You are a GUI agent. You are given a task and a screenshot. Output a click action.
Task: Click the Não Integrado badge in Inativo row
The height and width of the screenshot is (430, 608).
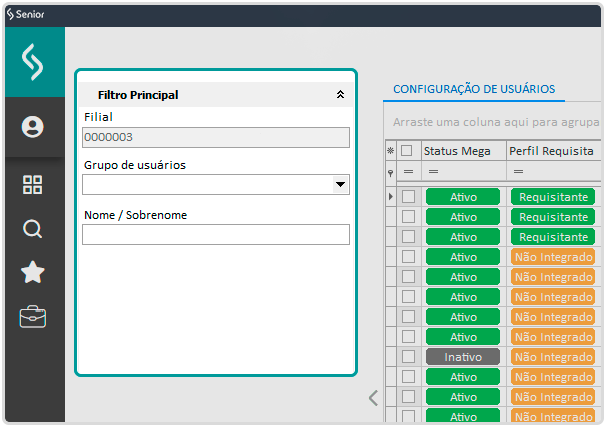(x=553, y=357)
